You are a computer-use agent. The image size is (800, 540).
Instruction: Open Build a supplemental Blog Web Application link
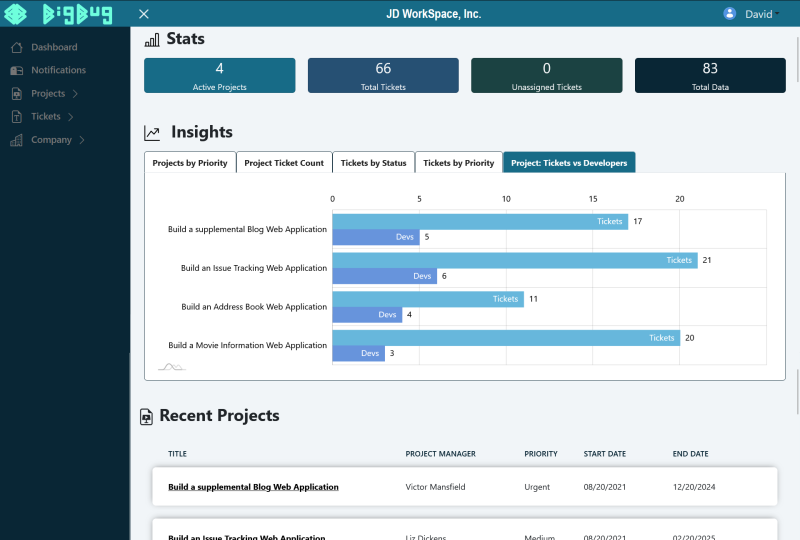[x=253, y=487]
